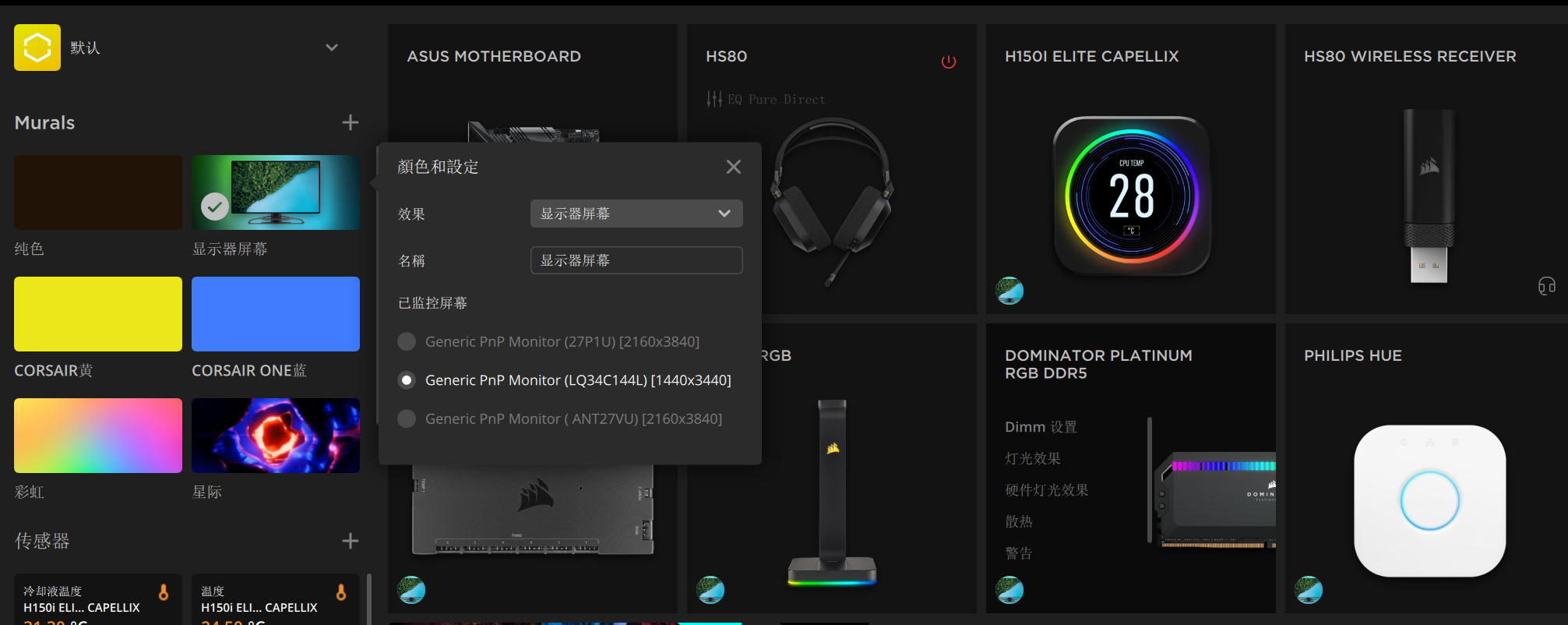
Task: Select the 星际 mural thumbnail
Action: click(276, 436)
